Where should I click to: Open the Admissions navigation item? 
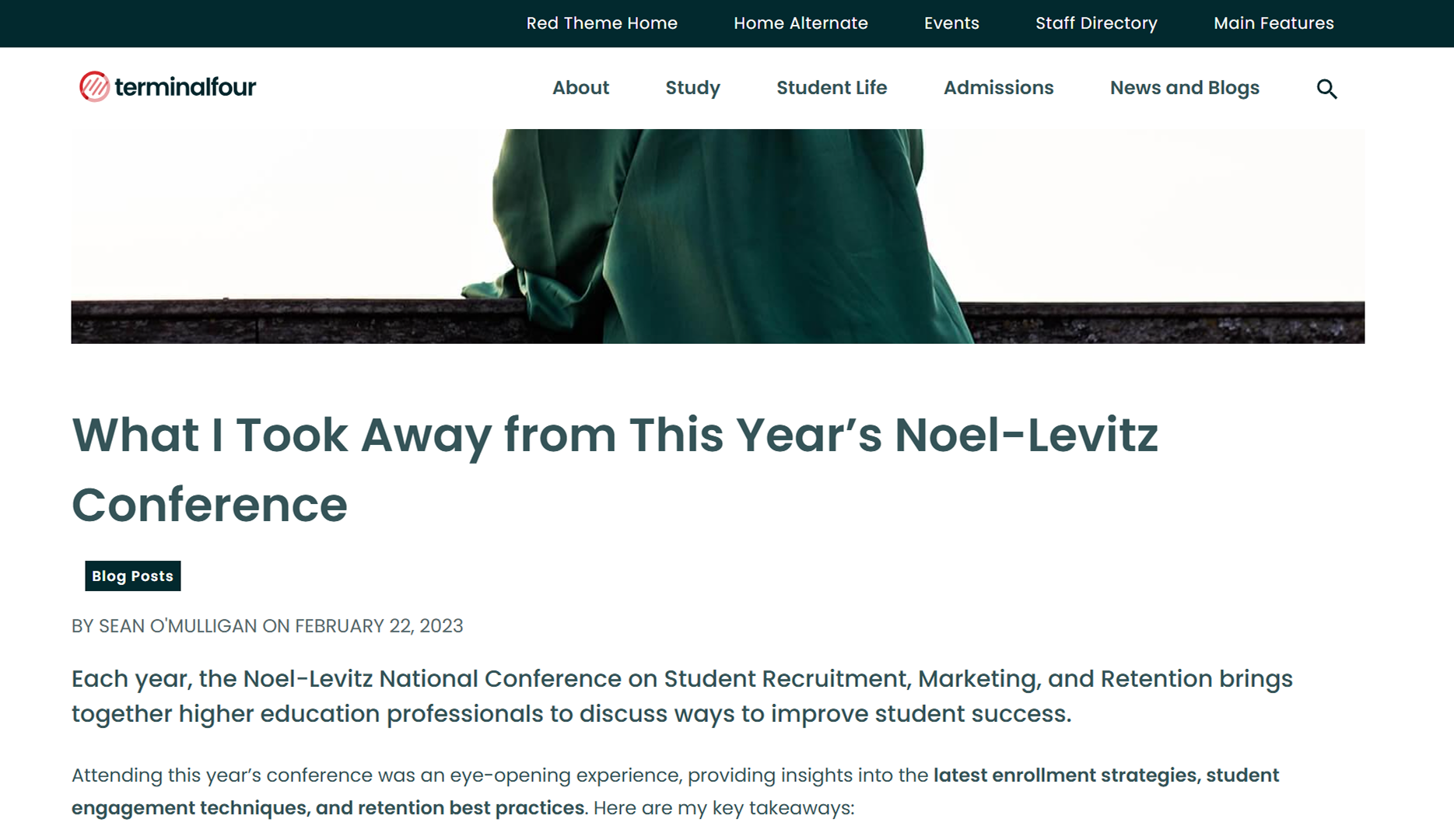998,88
